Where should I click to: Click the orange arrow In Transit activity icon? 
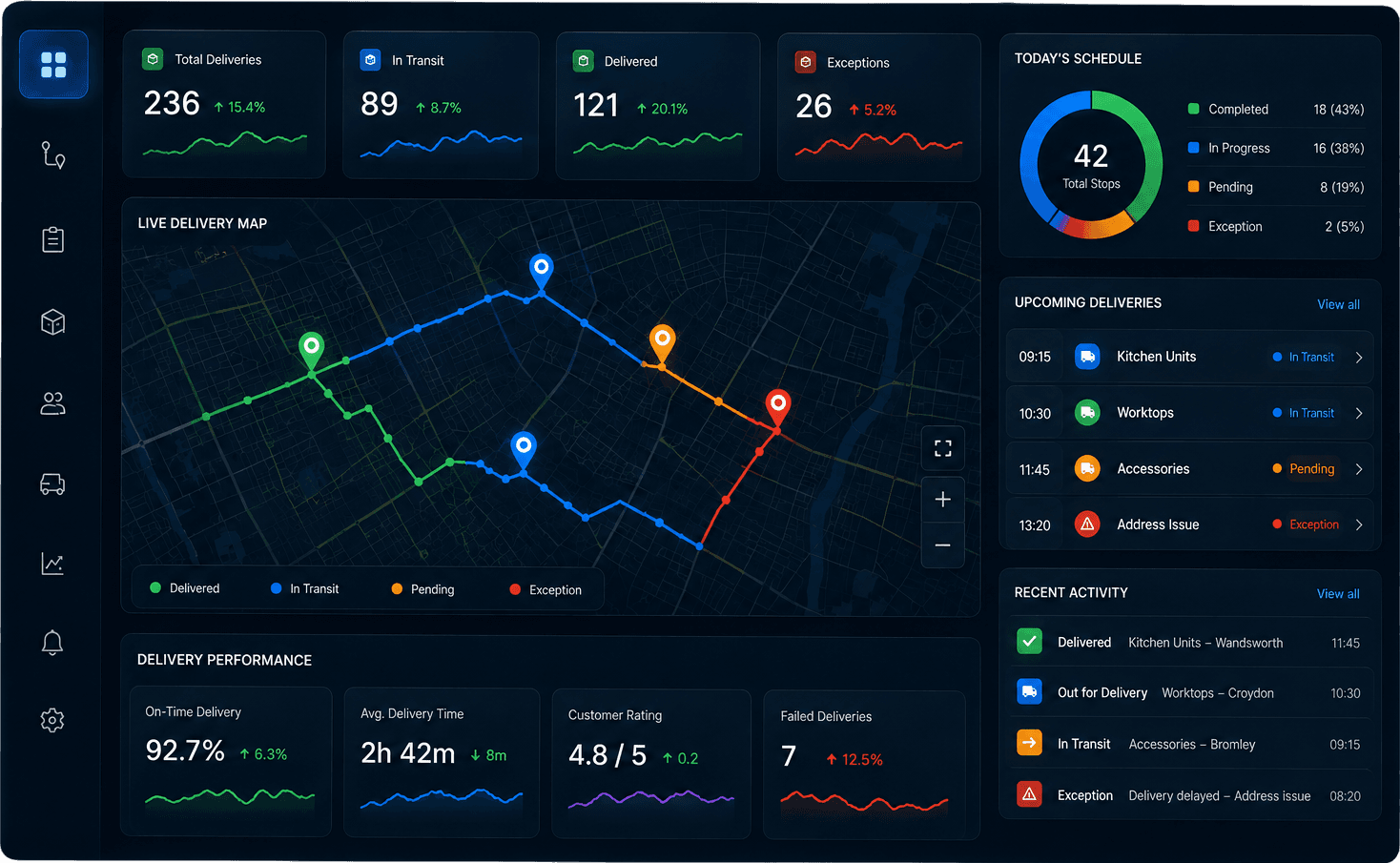click(x=1029, y=743)
